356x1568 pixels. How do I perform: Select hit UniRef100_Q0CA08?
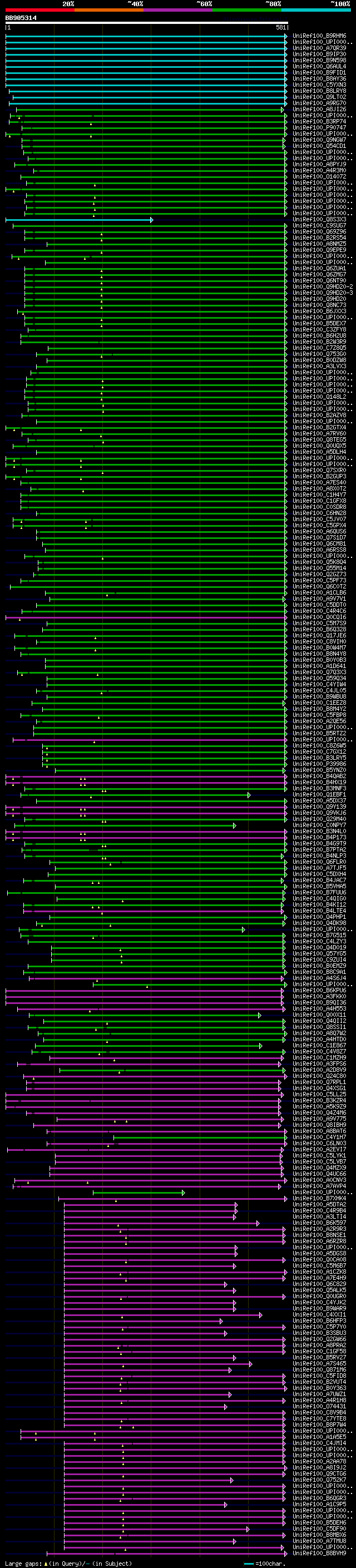click(319, 1260)
